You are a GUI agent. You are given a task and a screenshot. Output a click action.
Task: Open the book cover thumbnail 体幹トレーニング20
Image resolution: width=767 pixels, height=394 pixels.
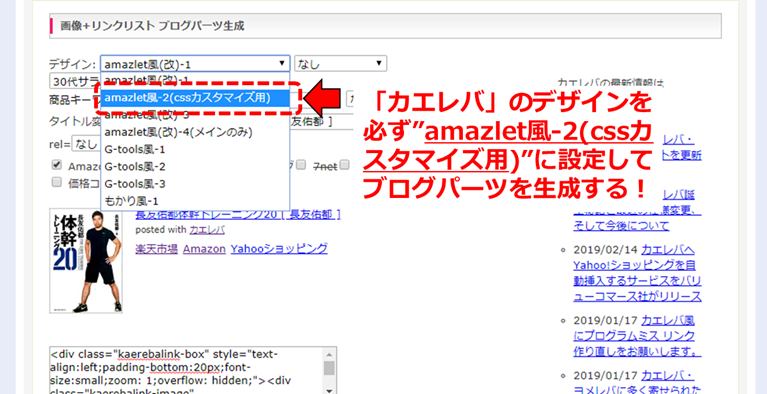(86, 261)
